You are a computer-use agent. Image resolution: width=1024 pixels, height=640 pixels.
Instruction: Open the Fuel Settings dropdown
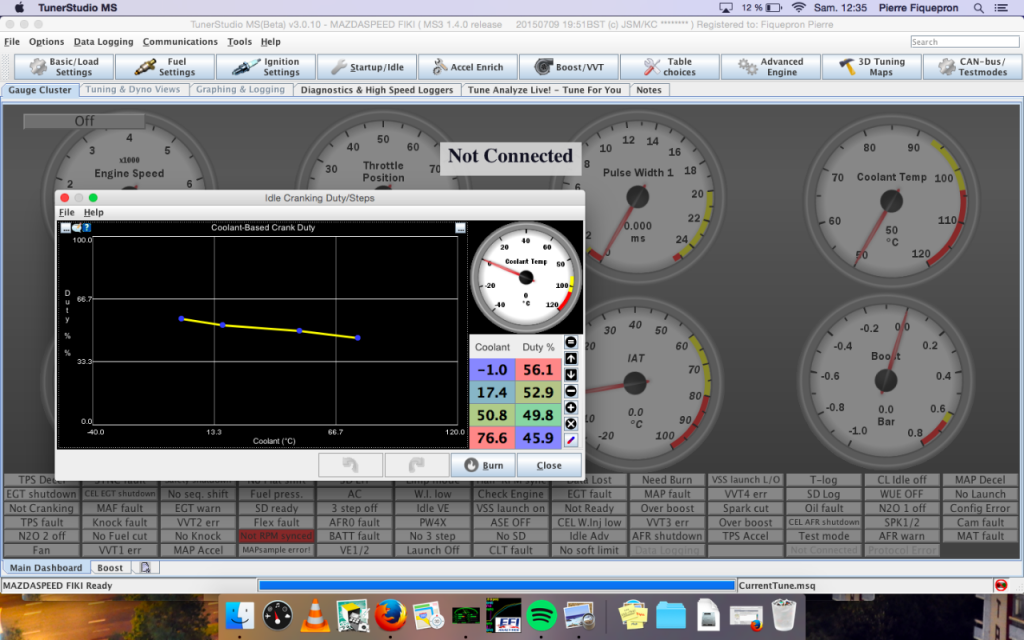coord(165,67)
